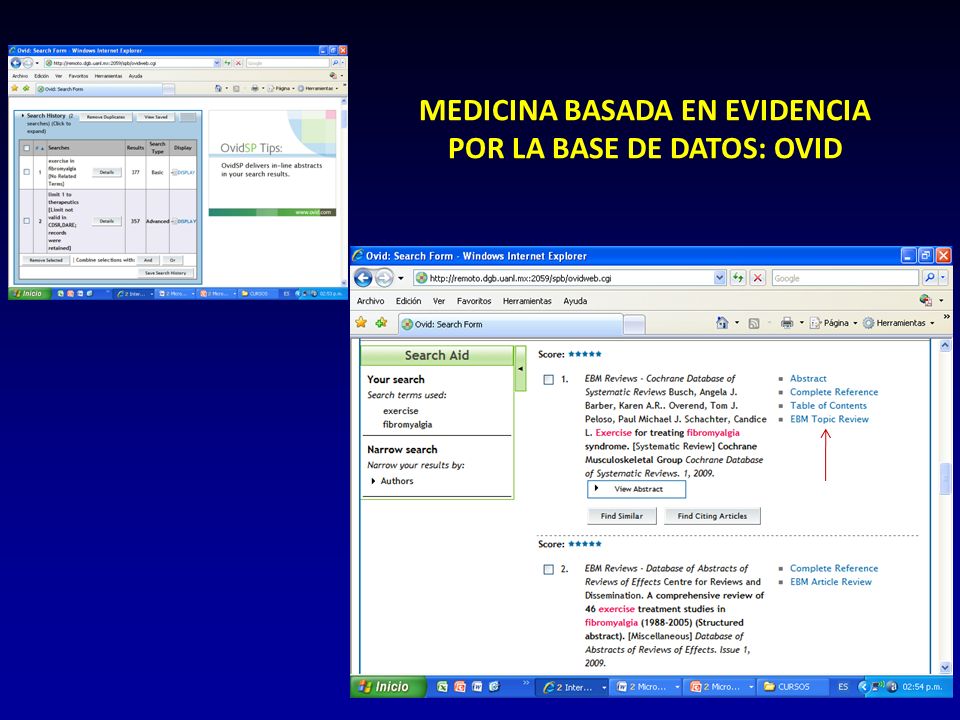Viewport: 960px width, 720px height.
Task: Click the Google search magnifier in large window
Action: (x=929, y=278)
